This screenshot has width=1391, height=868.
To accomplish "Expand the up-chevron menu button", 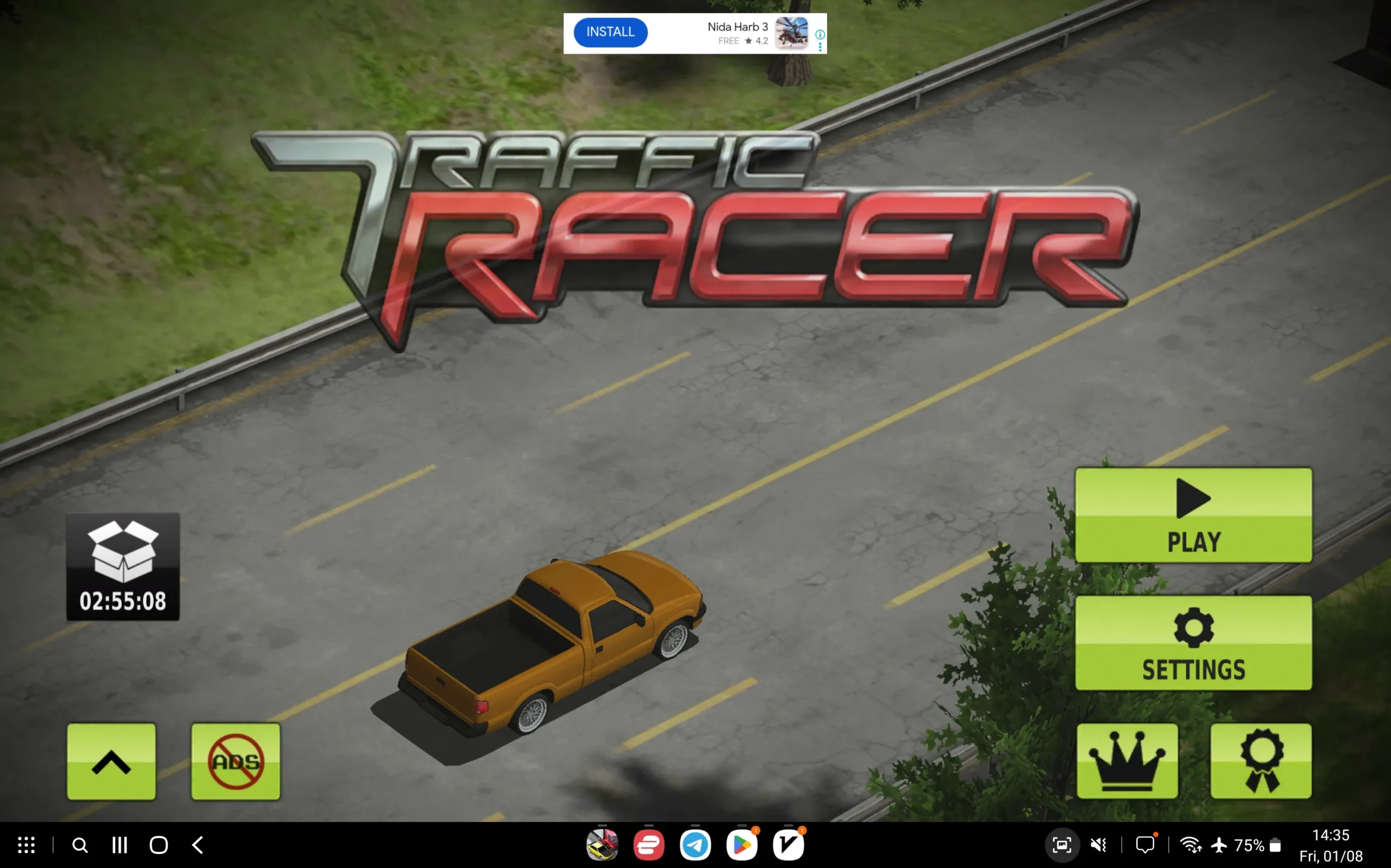I will coord(111,761).
